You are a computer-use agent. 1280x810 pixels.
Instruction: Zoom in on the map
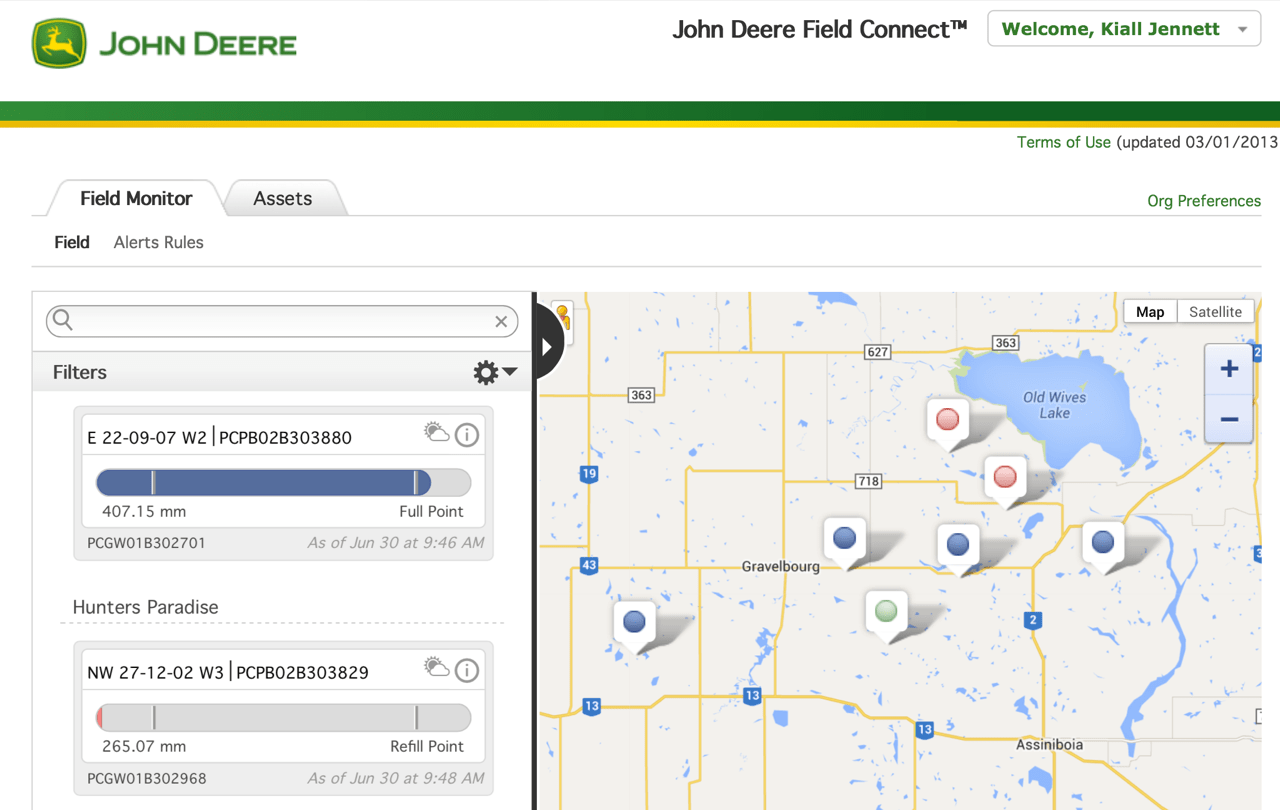1229,369
